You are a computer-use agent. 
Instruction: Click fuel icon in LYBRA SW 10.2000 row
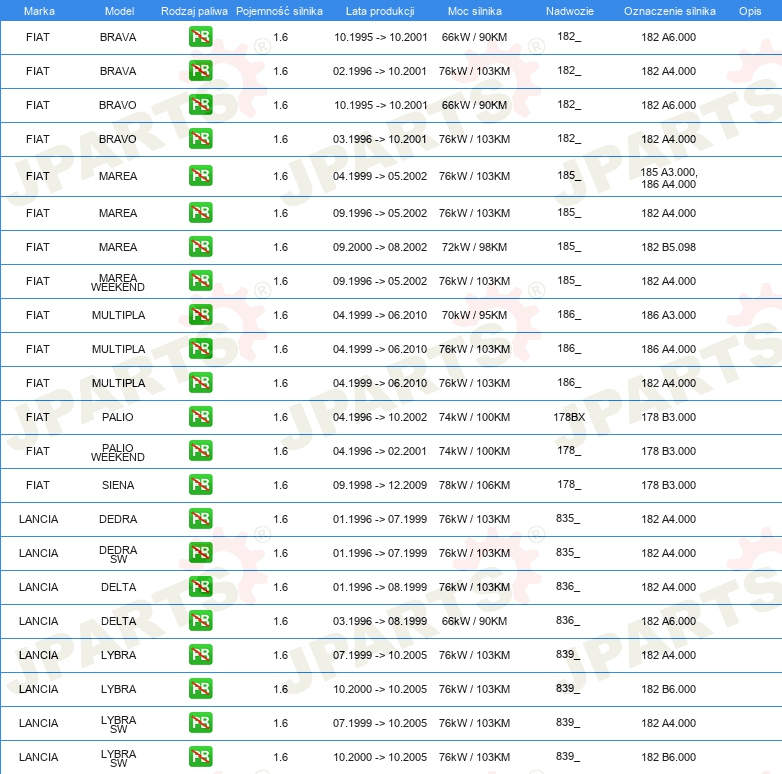pos(200,757)
